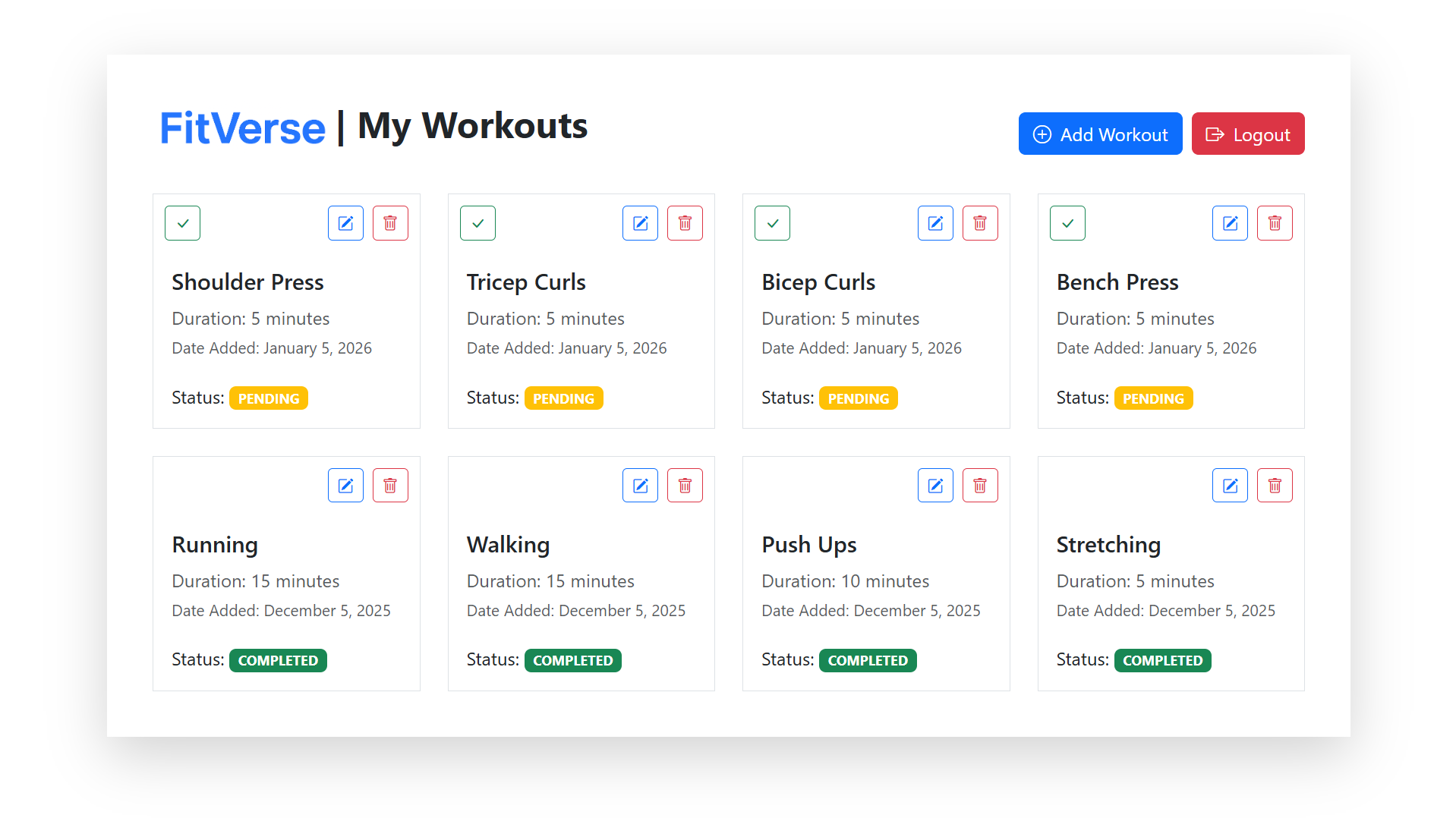Screen dimensions: 1456x818
Task: Select the edit icon on Shoulder Press card
Action: [x=345, y=222]
